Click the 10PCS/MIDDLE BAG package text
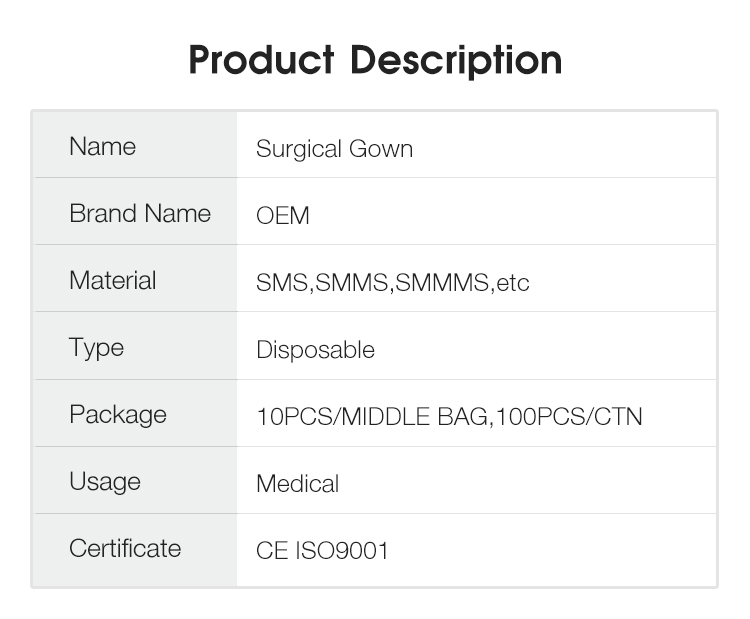Screen dimensions: 750x619 click(372, 417)
